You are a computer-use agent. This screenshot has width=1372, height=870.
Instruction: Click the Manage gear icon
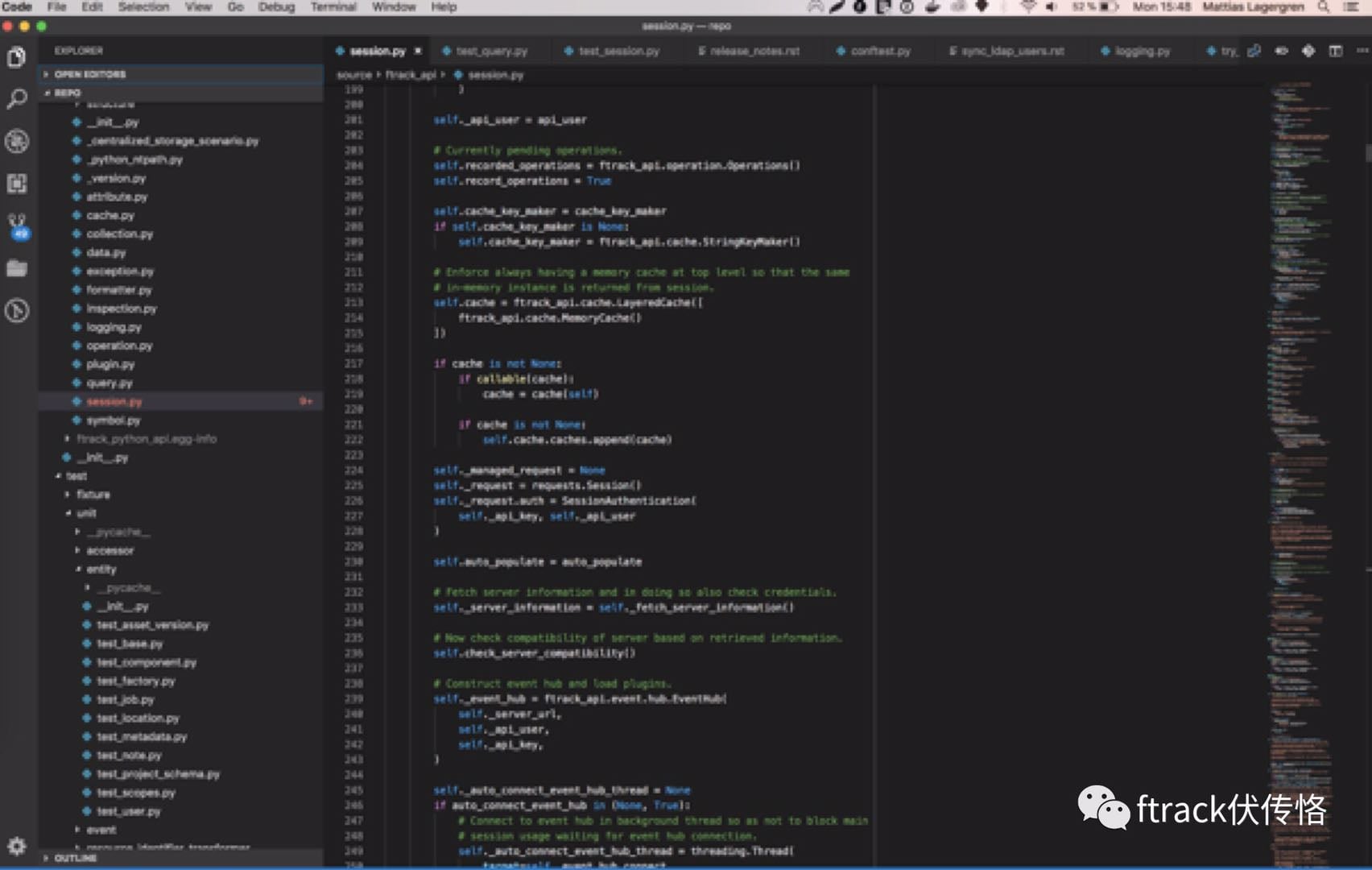17,845
